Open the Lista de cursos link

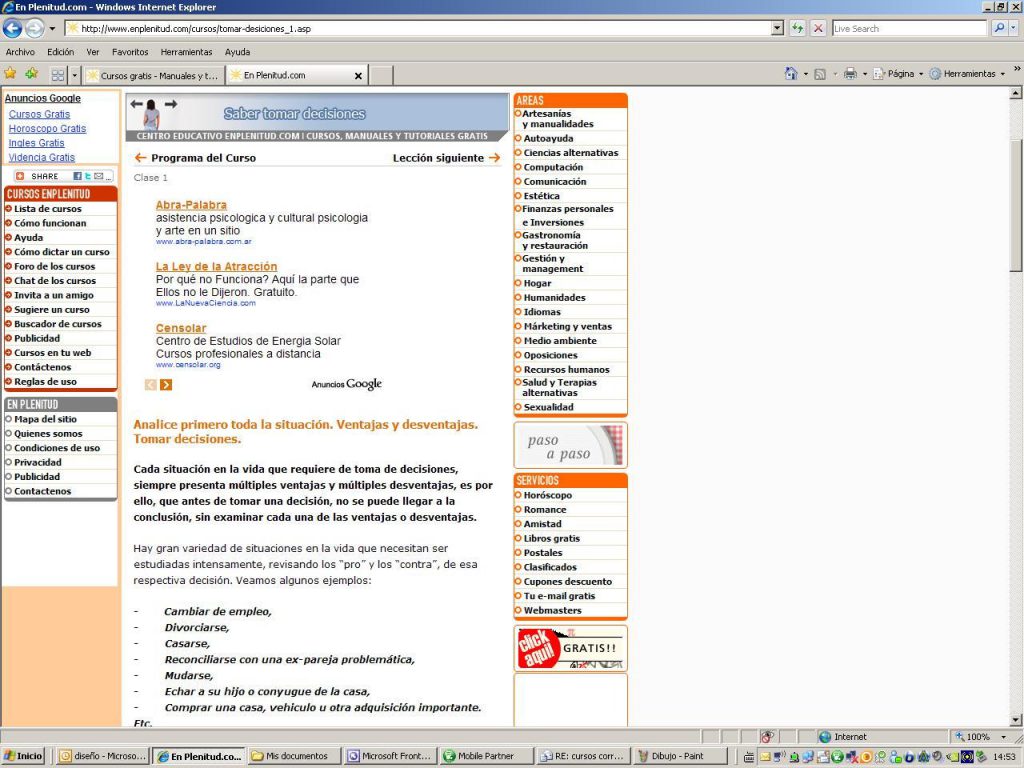pyautogui.click(x=48, y=209)
